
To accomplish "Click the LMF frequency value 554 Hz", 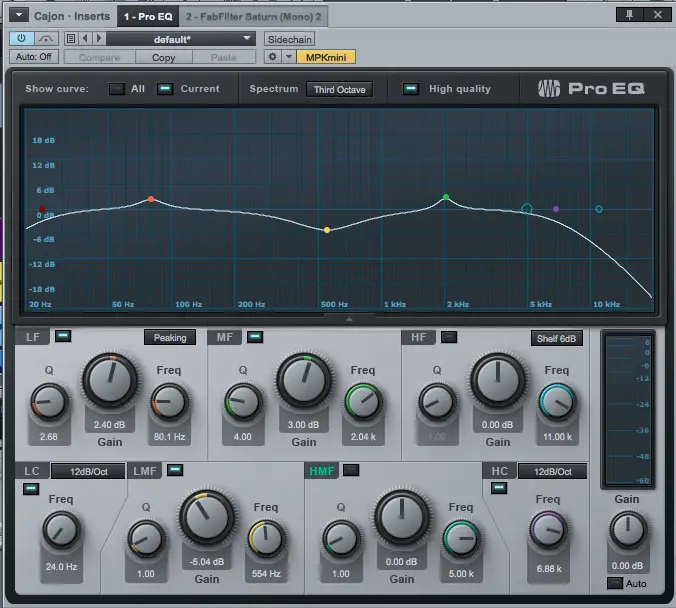I will pos(266,574).
